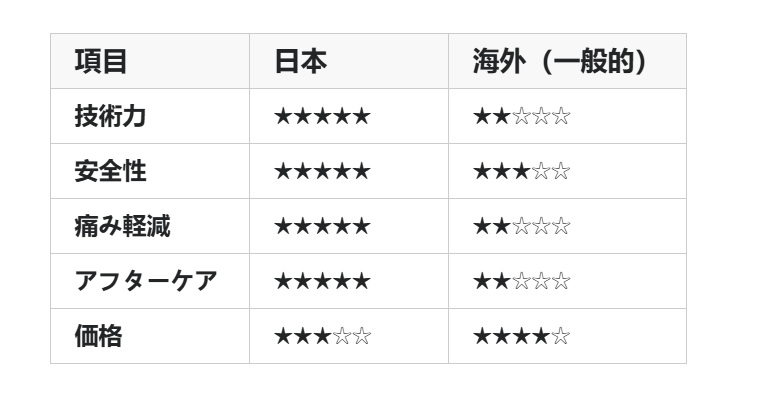Select Japan's three-star 価格 rating

322,336
